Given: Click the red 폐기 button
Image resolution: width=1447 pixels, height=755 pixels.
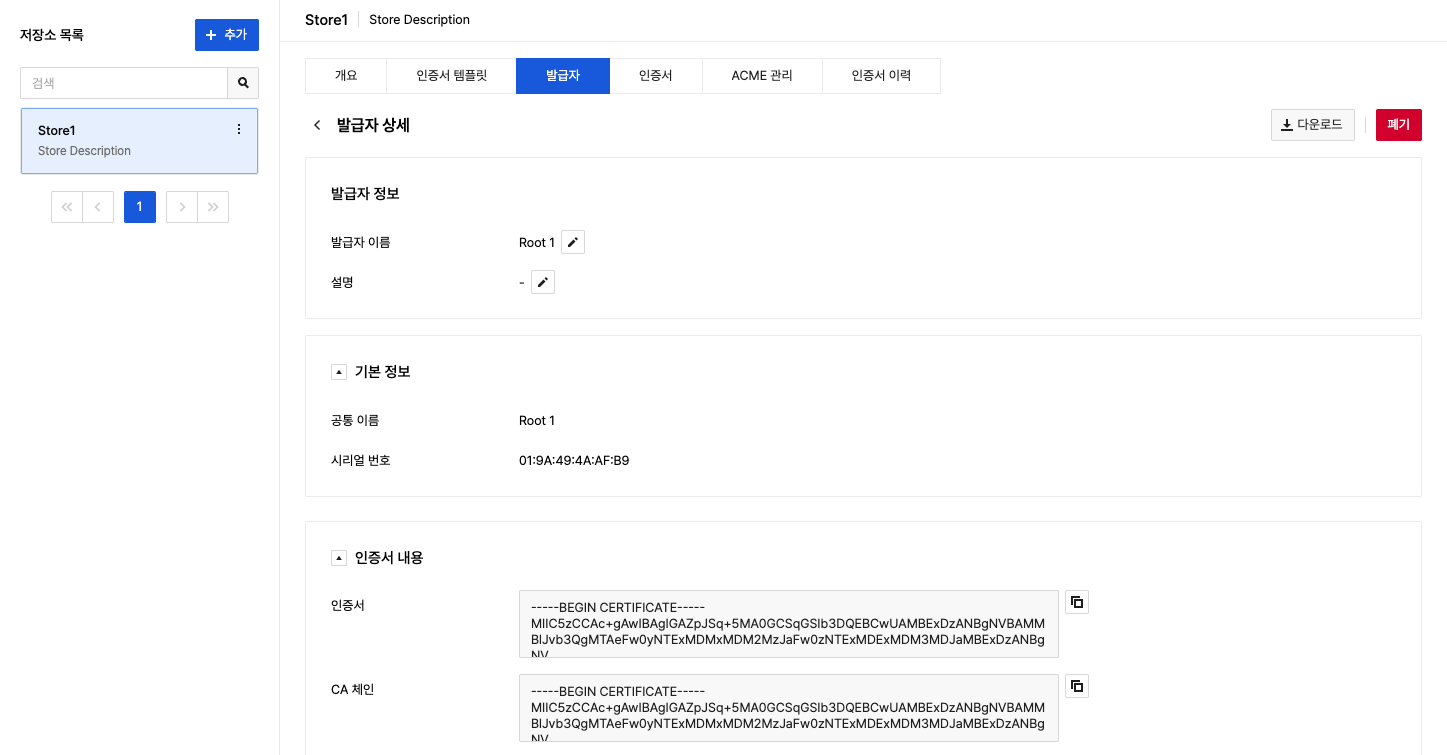Looking at the screenshot, I should point(1398,124).
